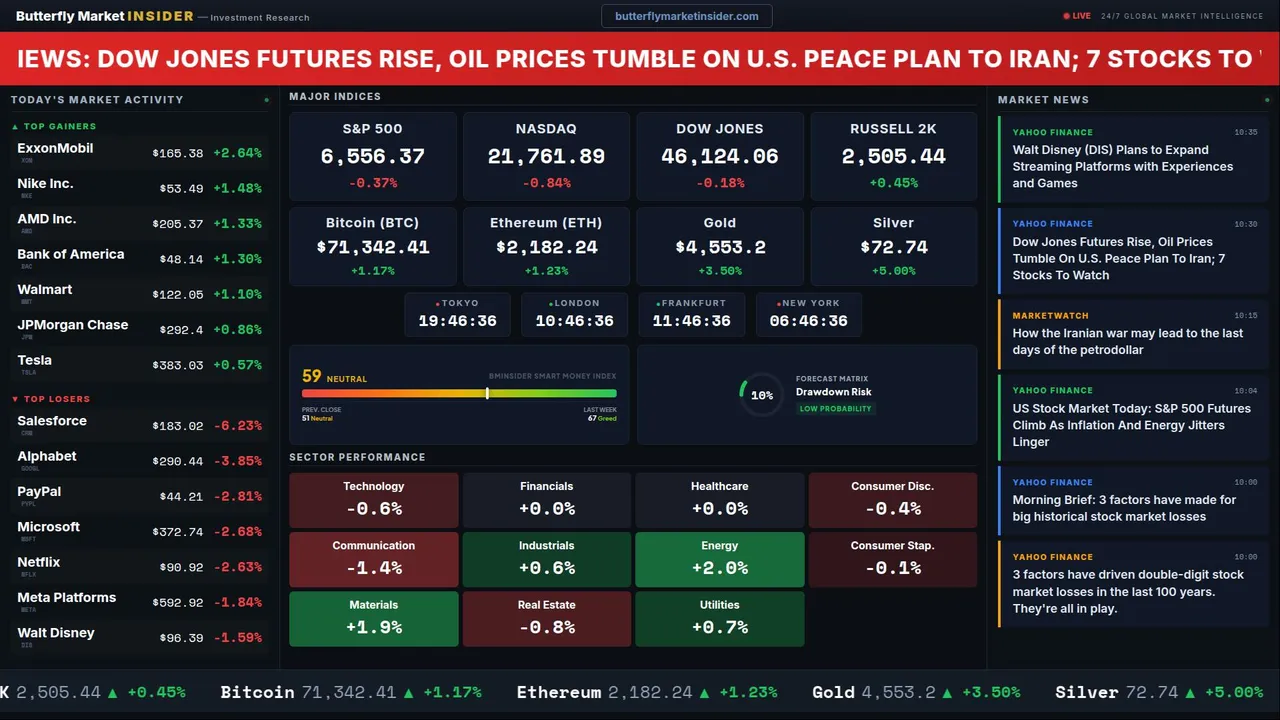Image resolution: width=1280 pixels, height=720 pixels.
Task: Click the Top Gainers up-arrow icon
Action: point(15,127)
